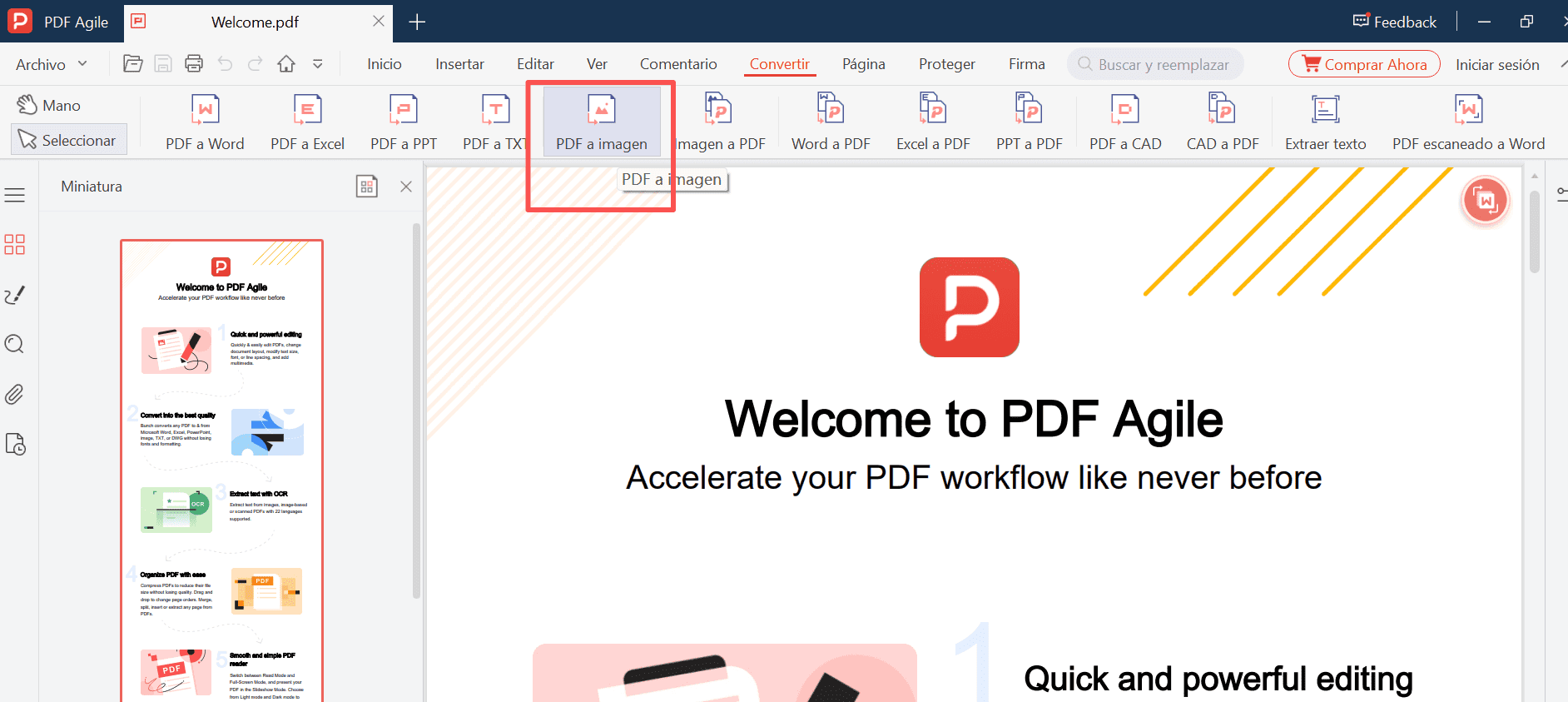The width and height of the screenshot is (1568, 702).
Task: Click Extraer texto tool
Action: tap(1326, 122)
